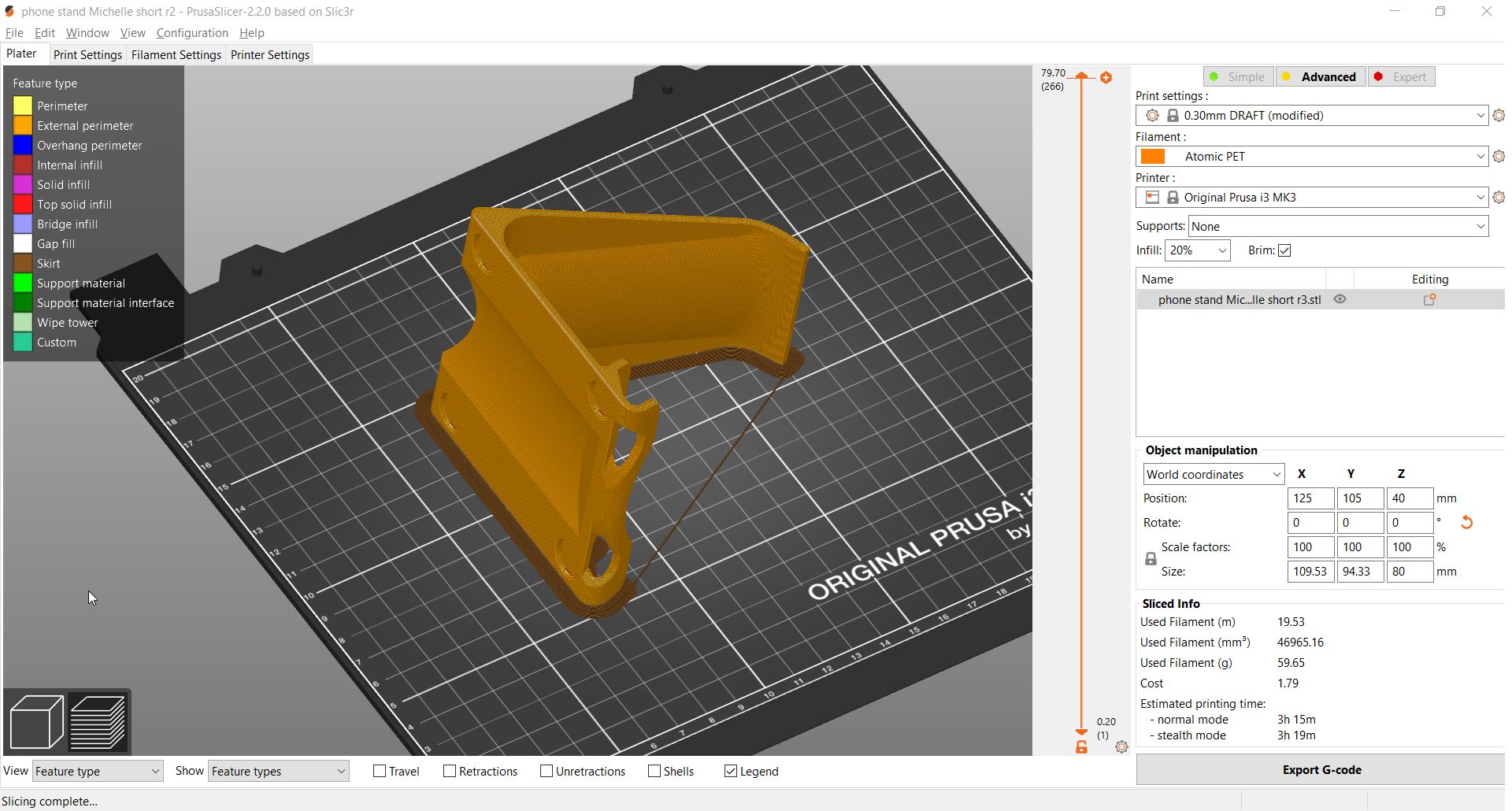Enable the Travel checkbox

point(380,772)
